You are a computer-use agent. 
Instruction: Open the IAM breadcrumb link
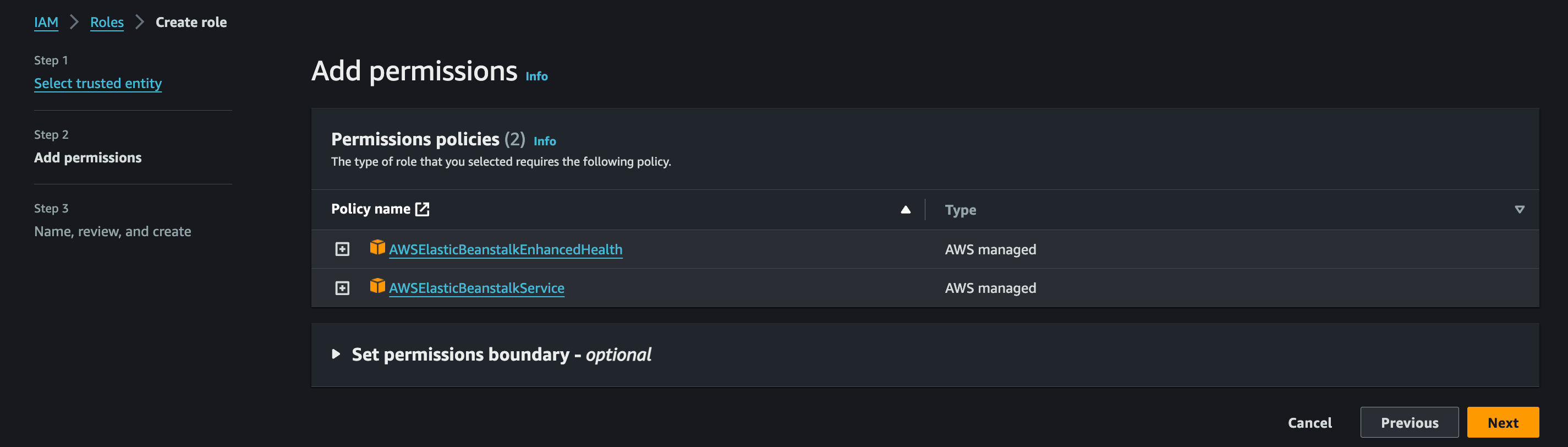pyautogui.click(x=46, y=23)
